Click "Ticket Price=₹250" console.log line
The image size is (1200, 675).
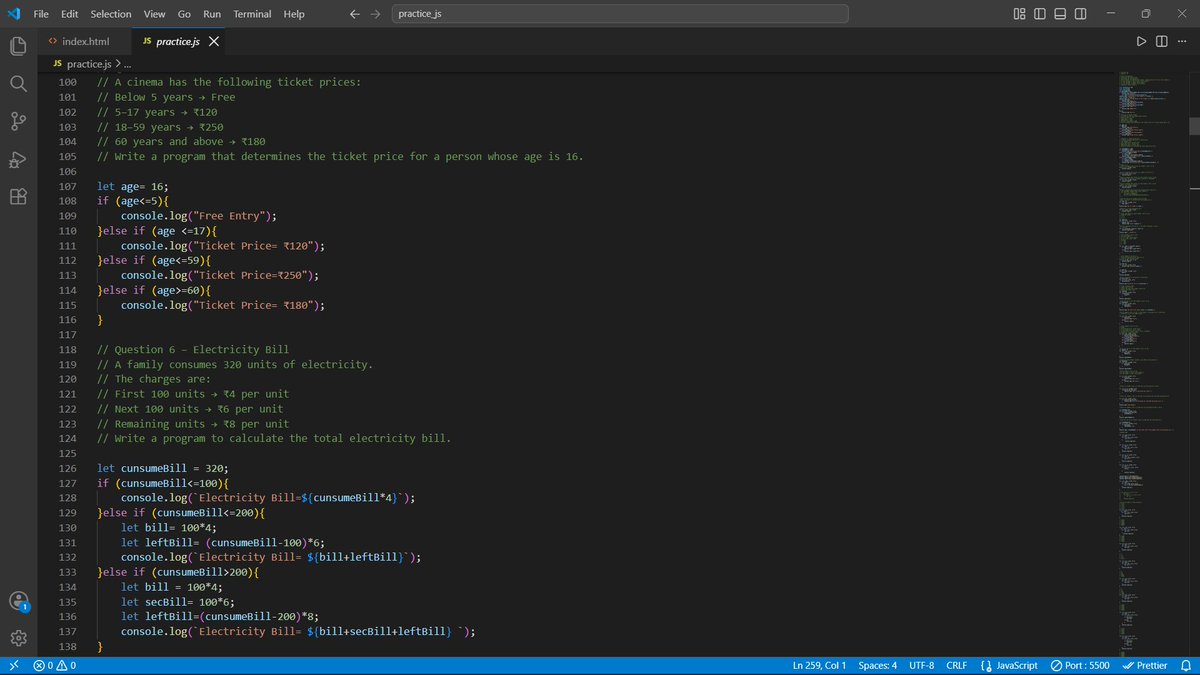220,275
